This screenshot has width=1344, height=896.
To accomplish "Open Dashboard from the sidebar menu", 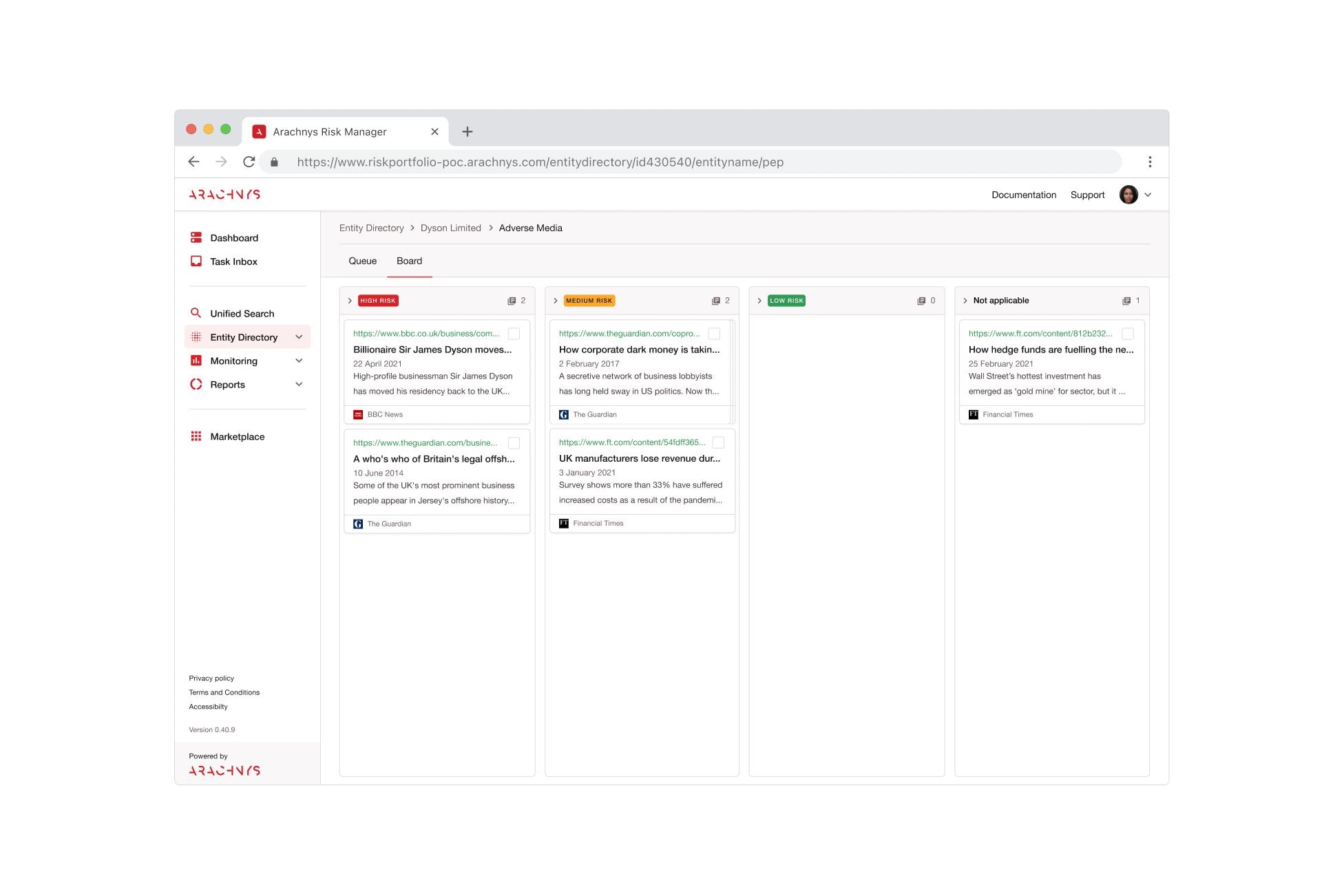I will coord(234,238).
